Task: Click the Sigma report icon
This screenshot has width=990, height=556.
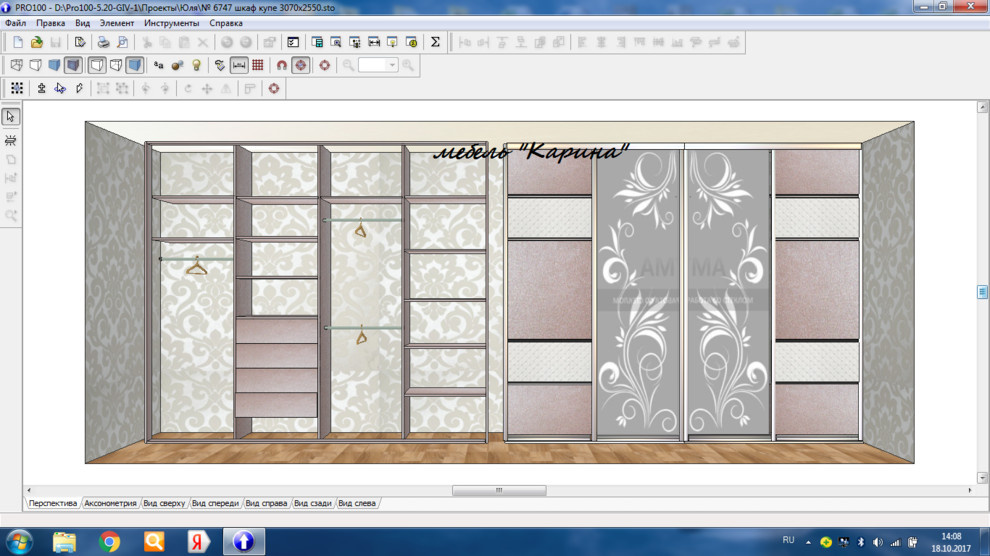Action: (x=435, y=42)
